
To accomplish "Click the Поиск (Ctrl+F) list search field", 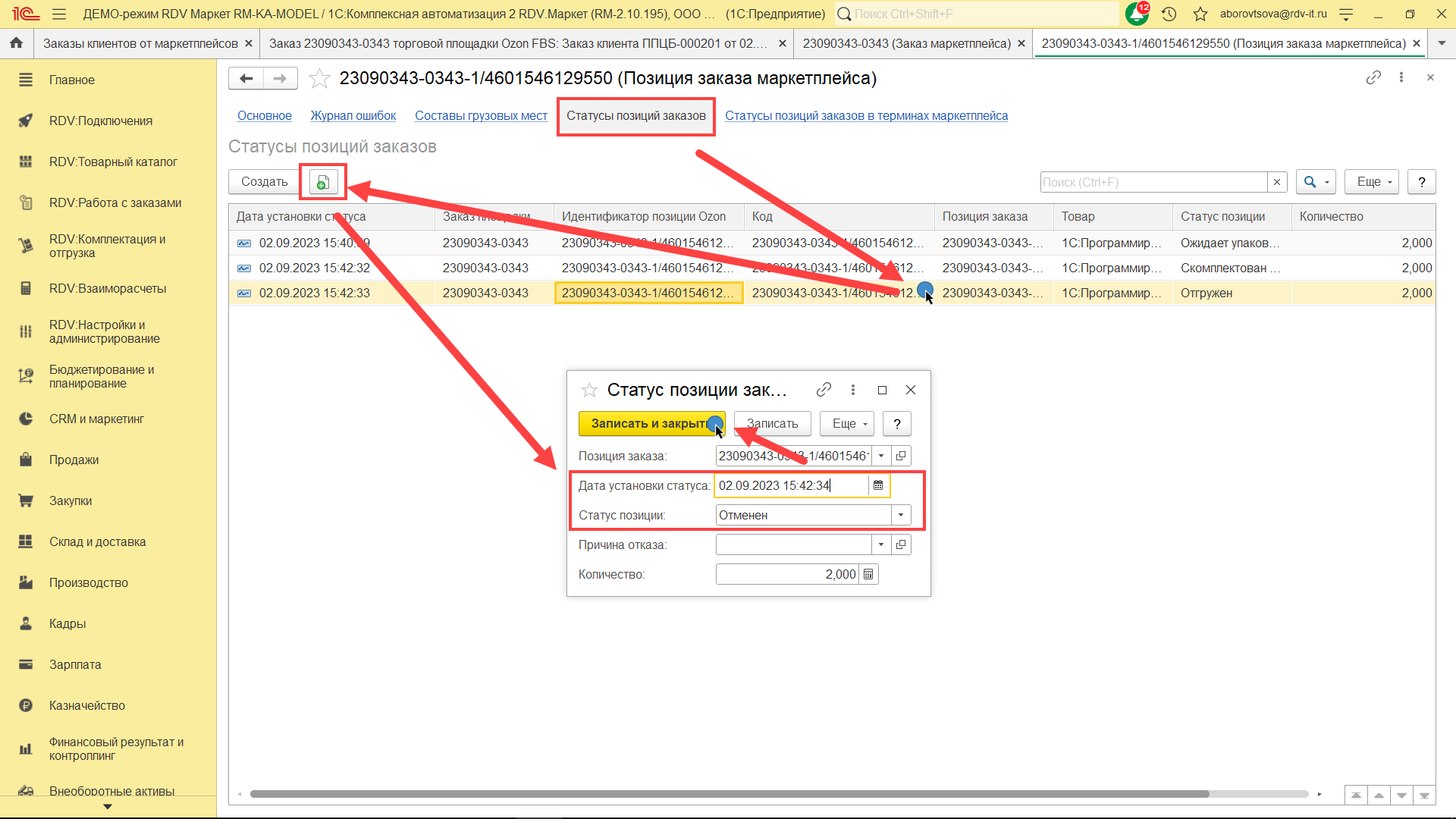I will [x=1153, y=182].
